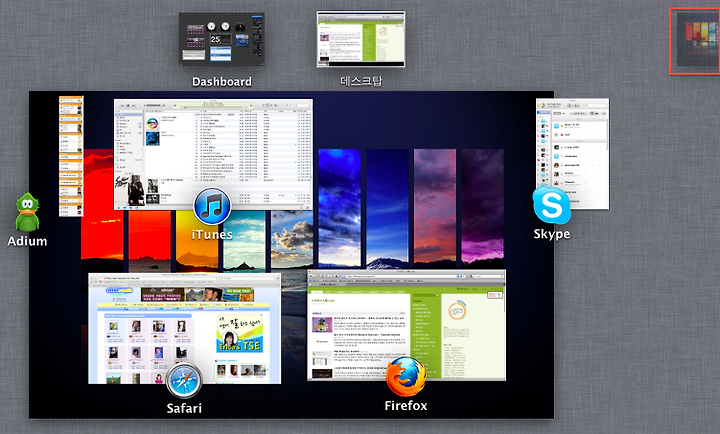The image size is (720, 434).
Task: Select the Skype contacts window preview
Action: [573, 154]
